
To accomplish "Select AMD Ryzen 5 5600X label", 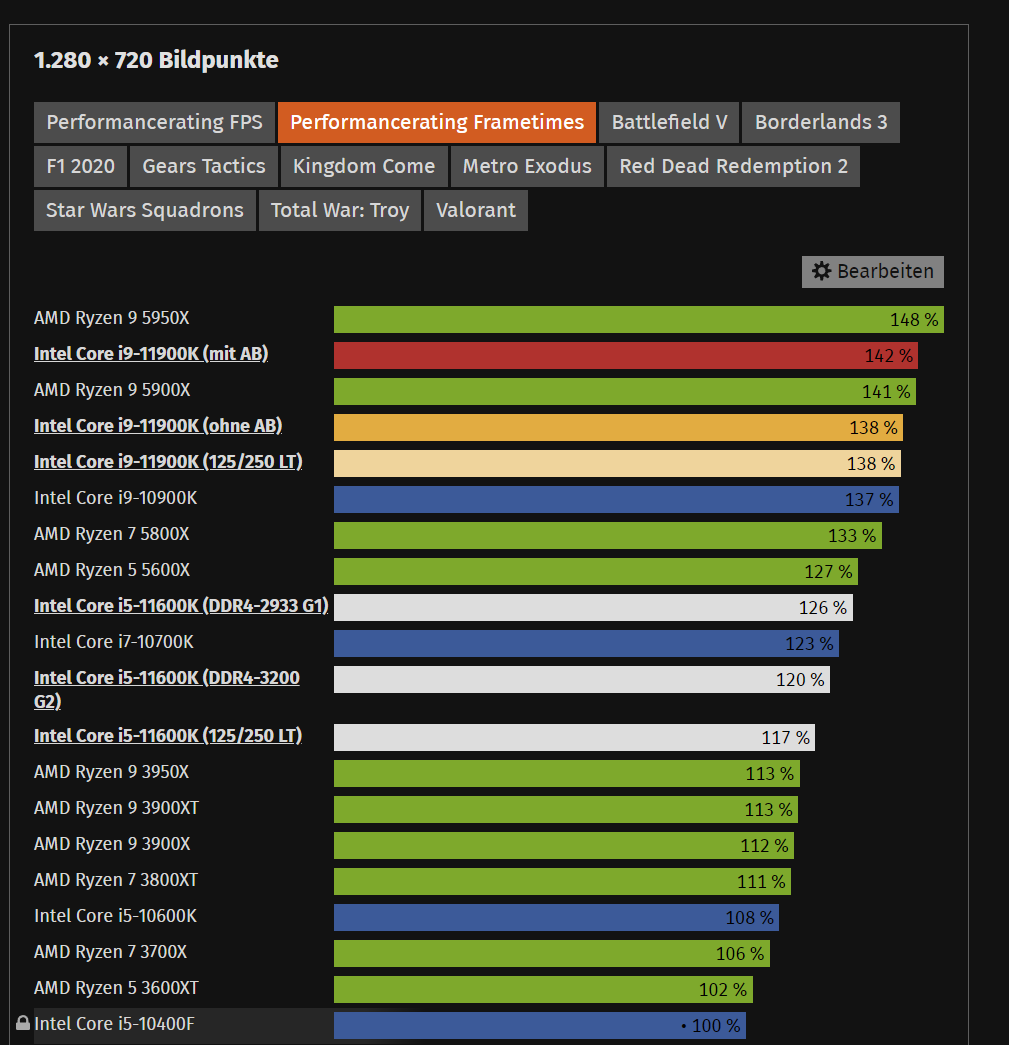I will point(112,569).
